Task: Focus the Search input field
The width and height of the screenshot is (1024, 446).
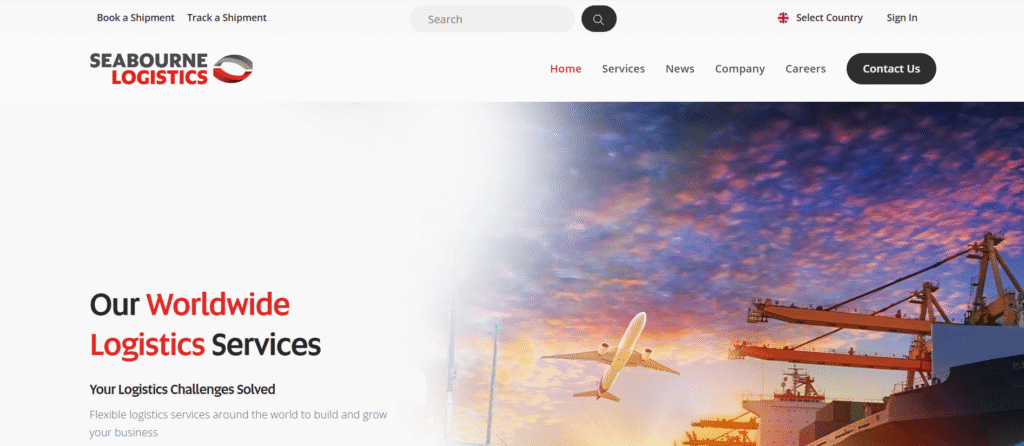Action: tap(492, 19)
